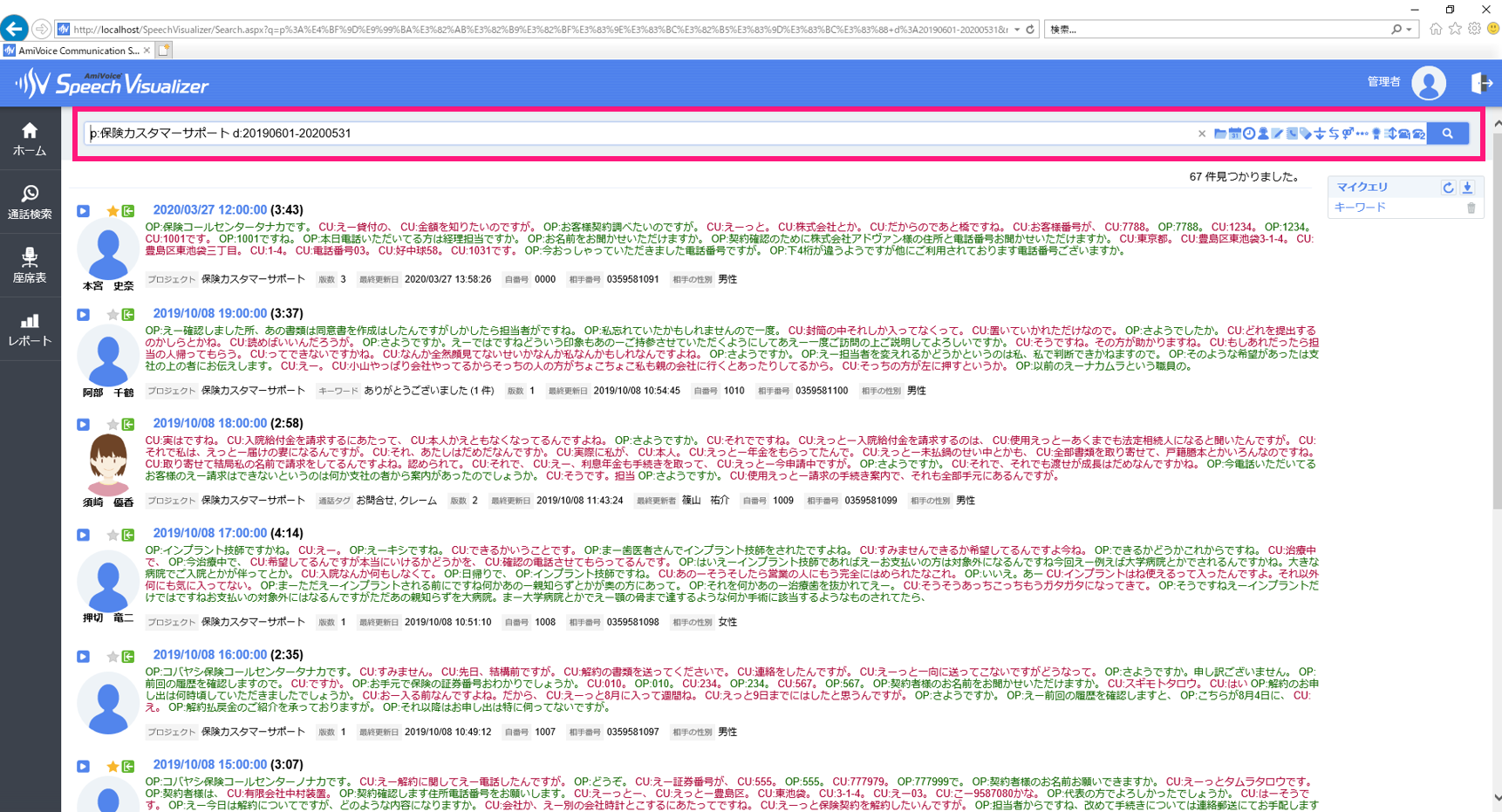
Task: Open the 管理者 user avatar menu
Action: tap(1429, 83)
